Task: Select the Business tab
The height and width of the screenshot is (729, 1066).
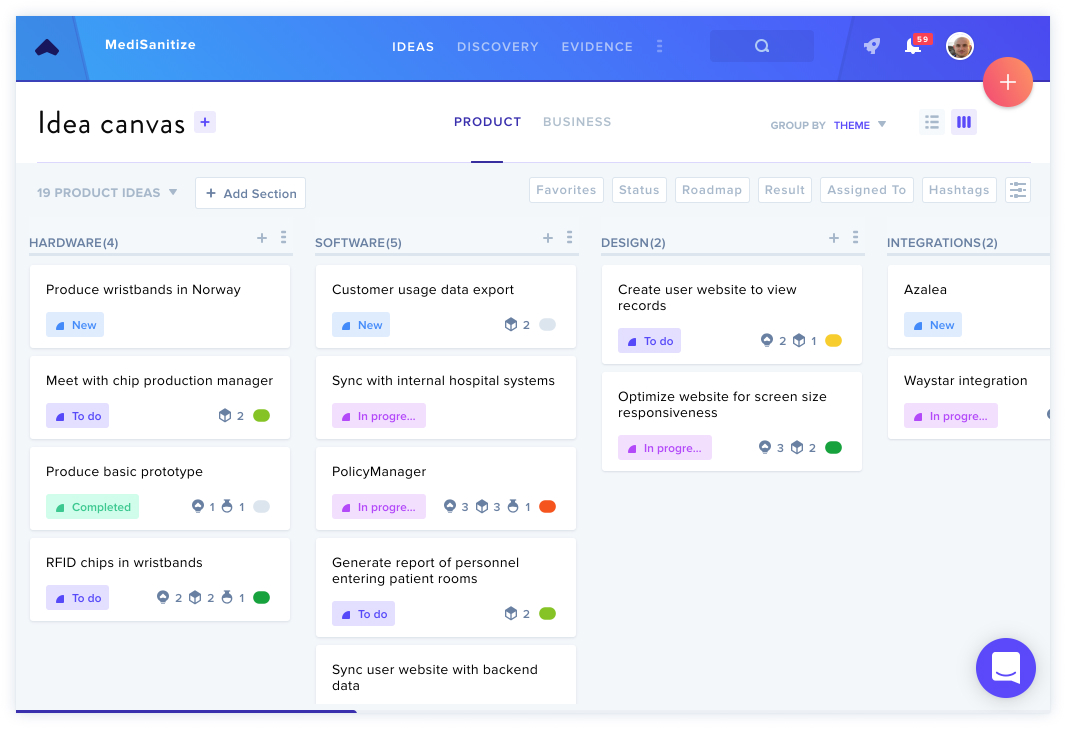Action: 577,122
